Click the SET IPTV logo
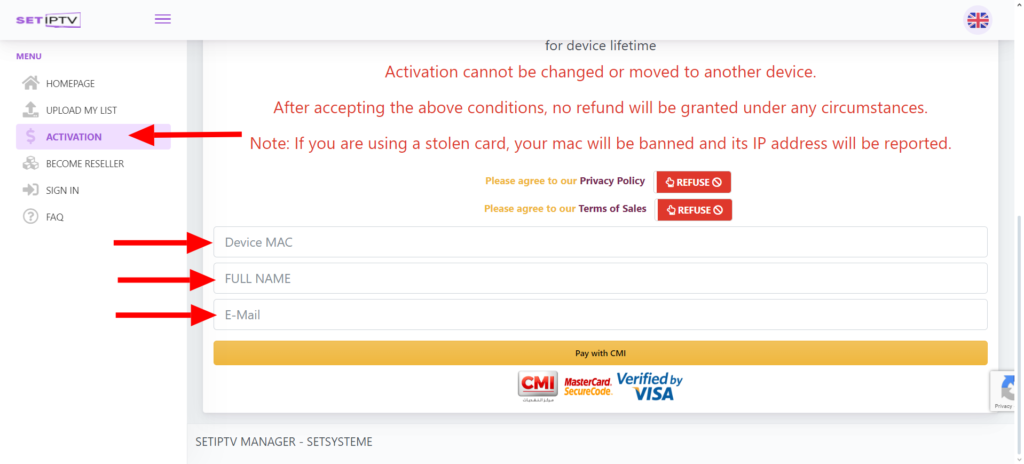Image resolution: width=1024 pixels, height=464 pixels. 48,20
